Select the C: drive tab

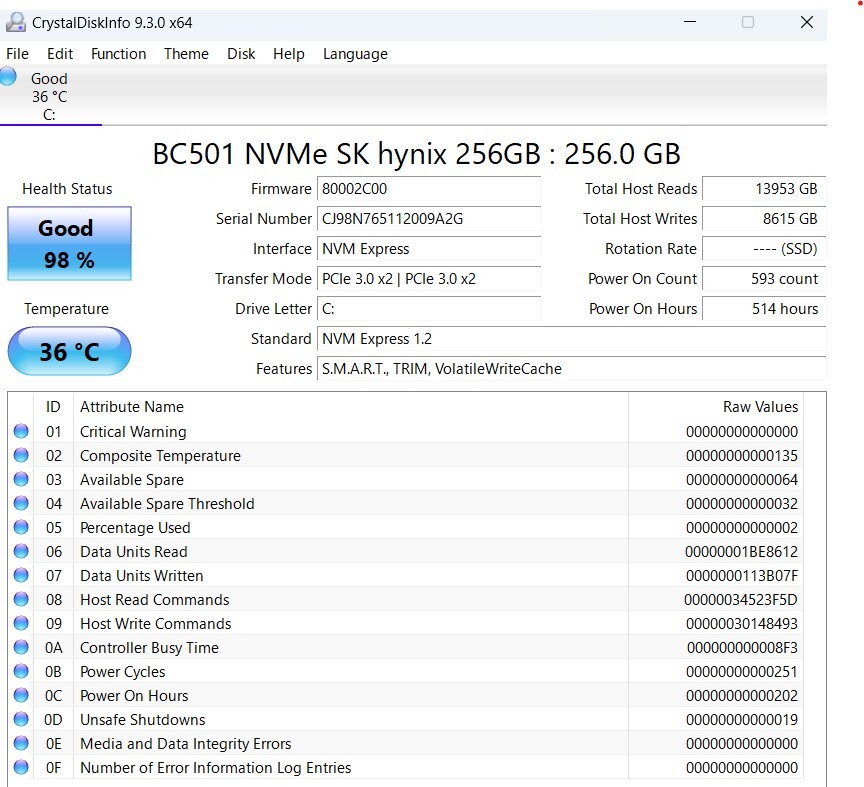[x=49, y=96]
